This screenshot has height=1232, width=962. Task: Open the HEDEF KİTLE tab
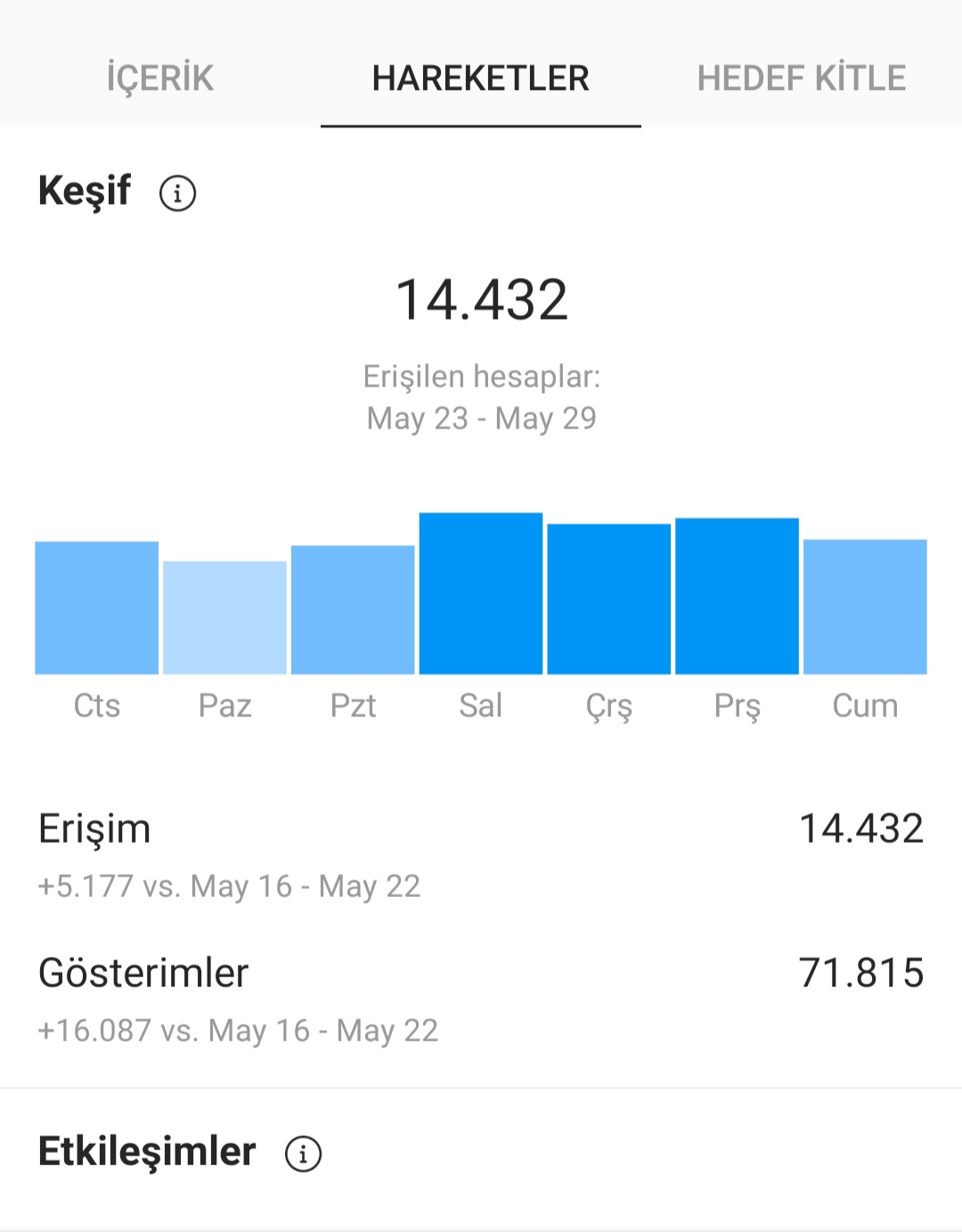click(802, 78)
